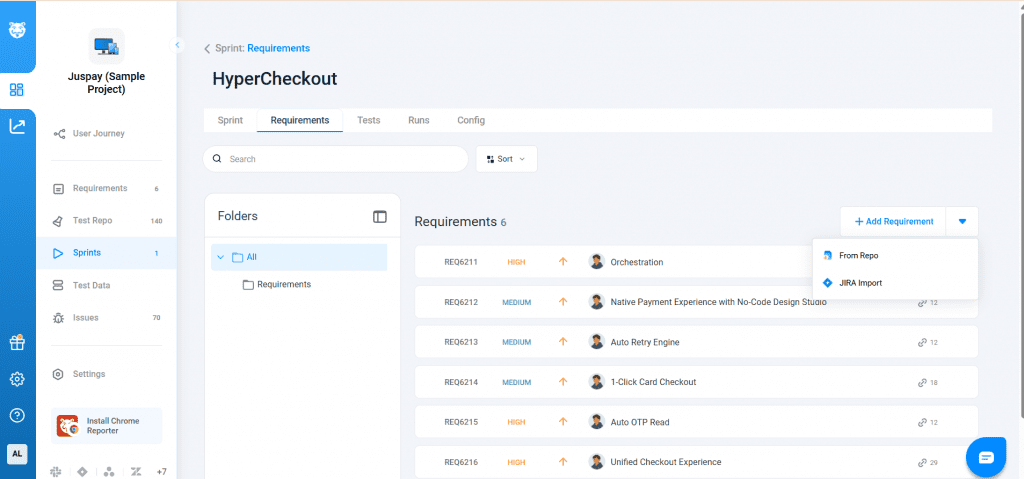Click the priority arrow on Orchestration row
The width and height of the screenshot is (1024, 479).
pyautogui.click(x=562, y=262)
